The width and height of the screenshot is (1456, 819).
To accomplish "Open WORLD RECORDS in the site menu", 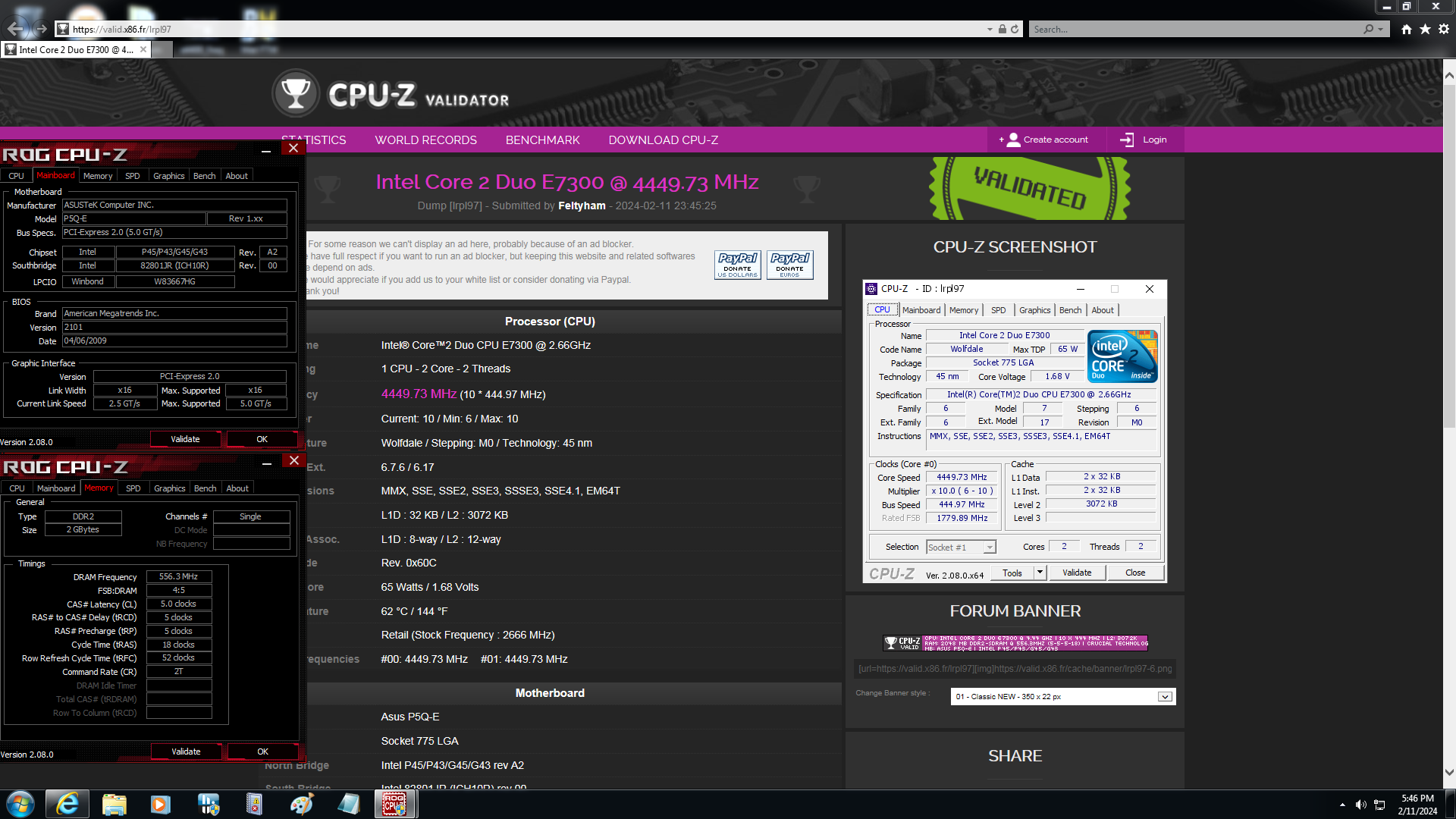I will click(425, 140).
